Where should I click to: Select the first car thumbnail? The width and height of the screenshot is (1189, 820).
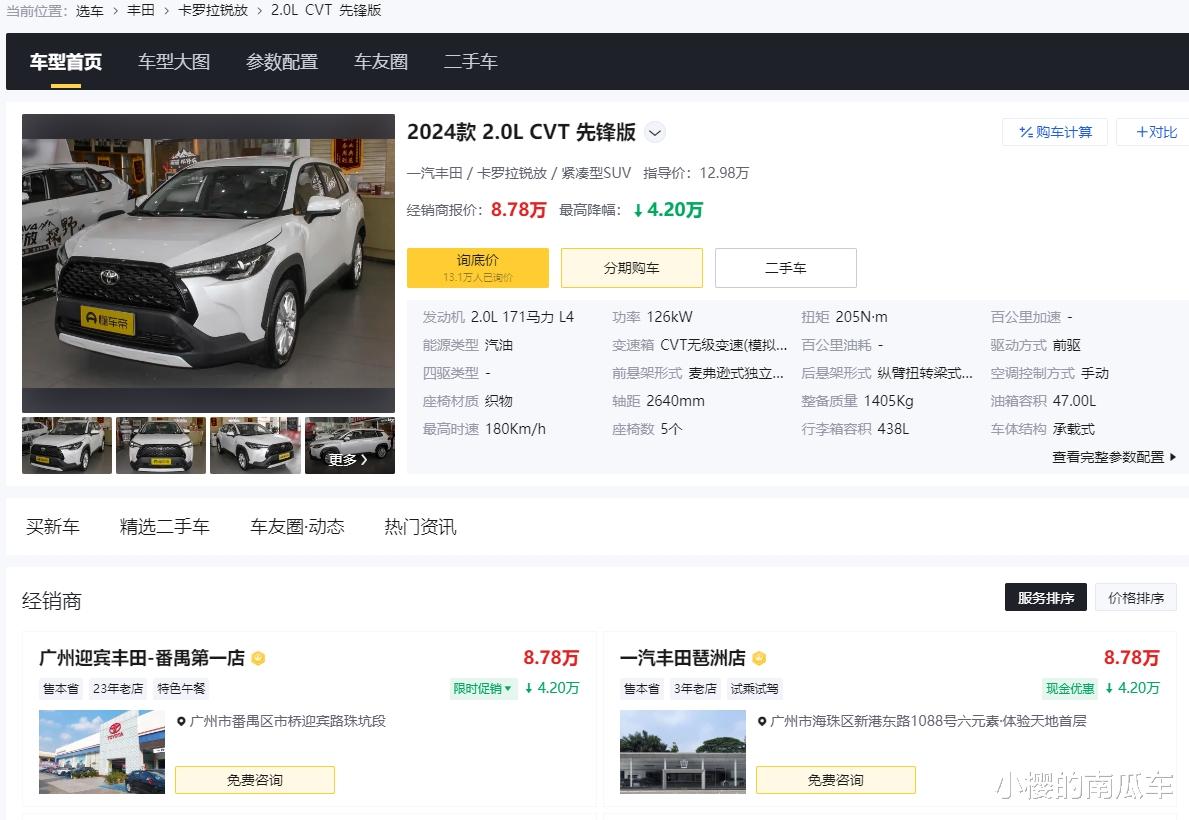tap(67, 445)
